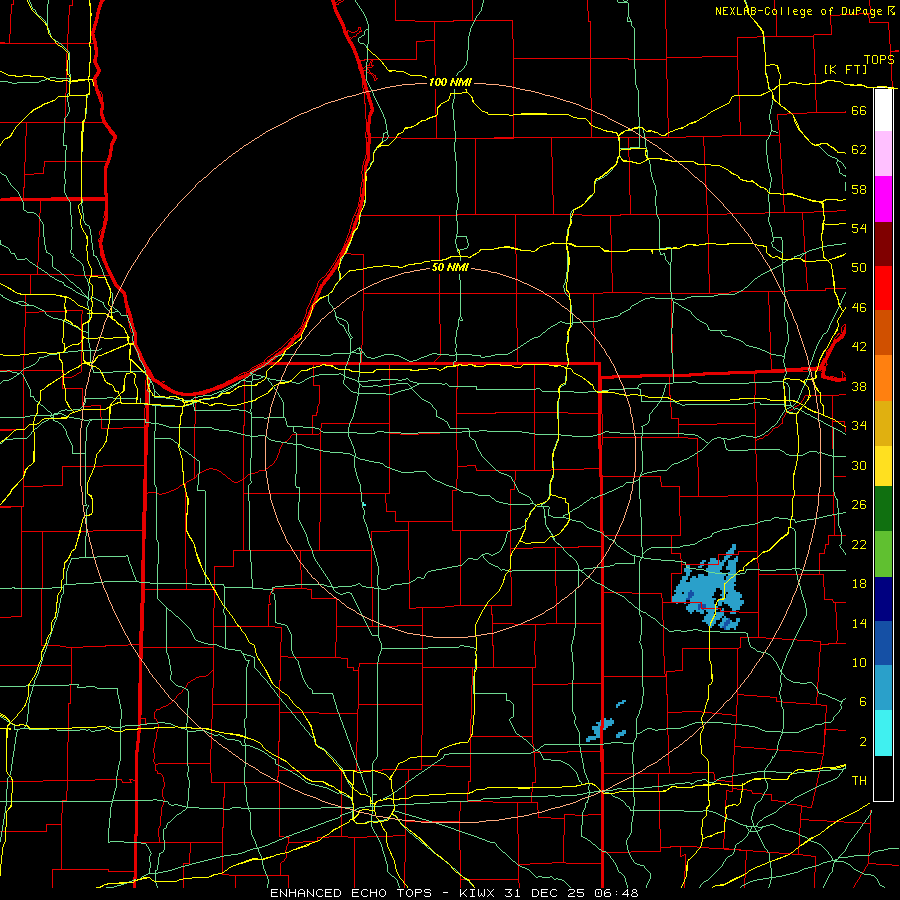Click the black TH legend swatch

pos(883,778)
